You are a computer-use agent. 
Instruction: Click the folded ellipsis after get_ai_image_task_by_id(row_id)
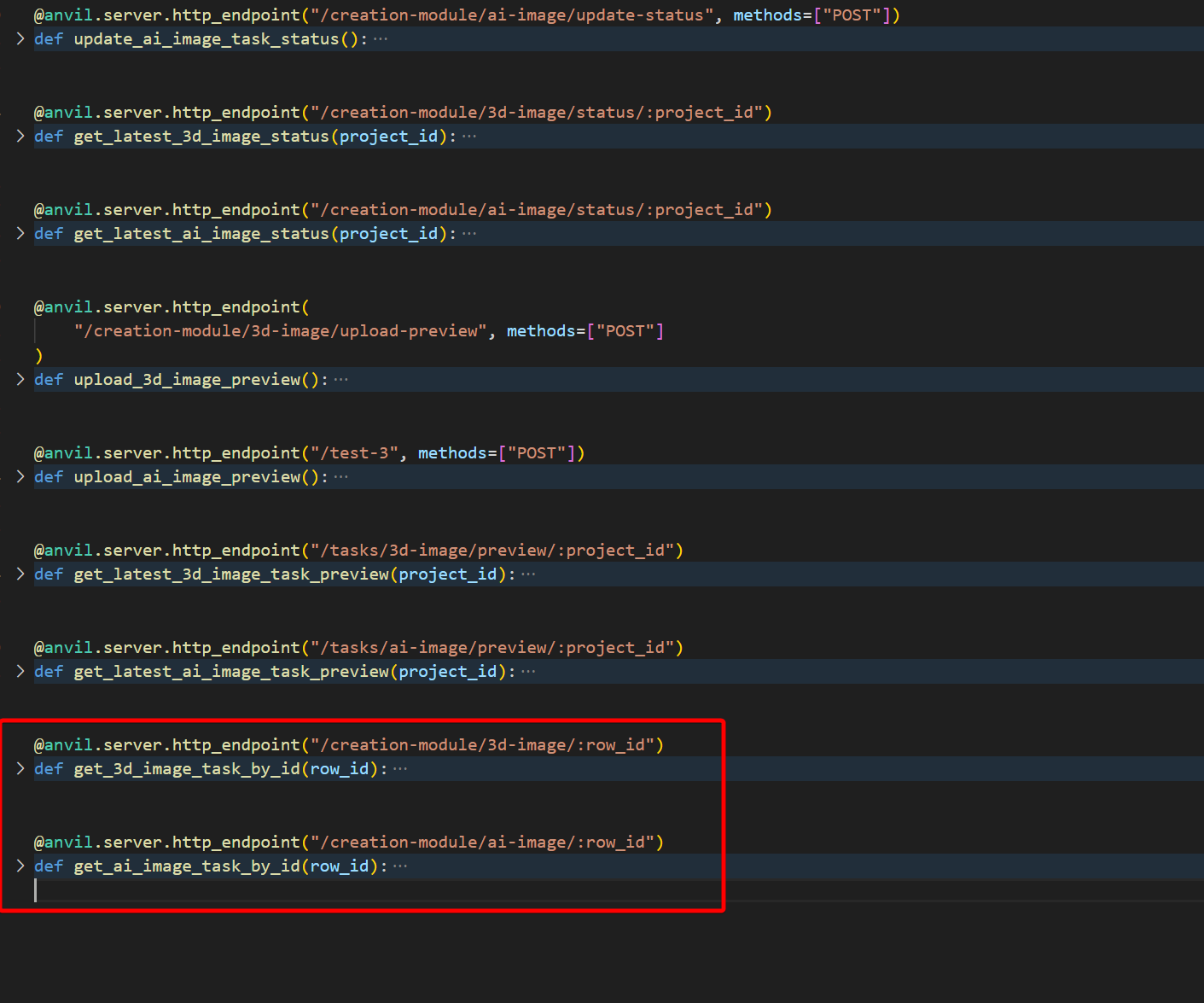(x=400, y=866)
